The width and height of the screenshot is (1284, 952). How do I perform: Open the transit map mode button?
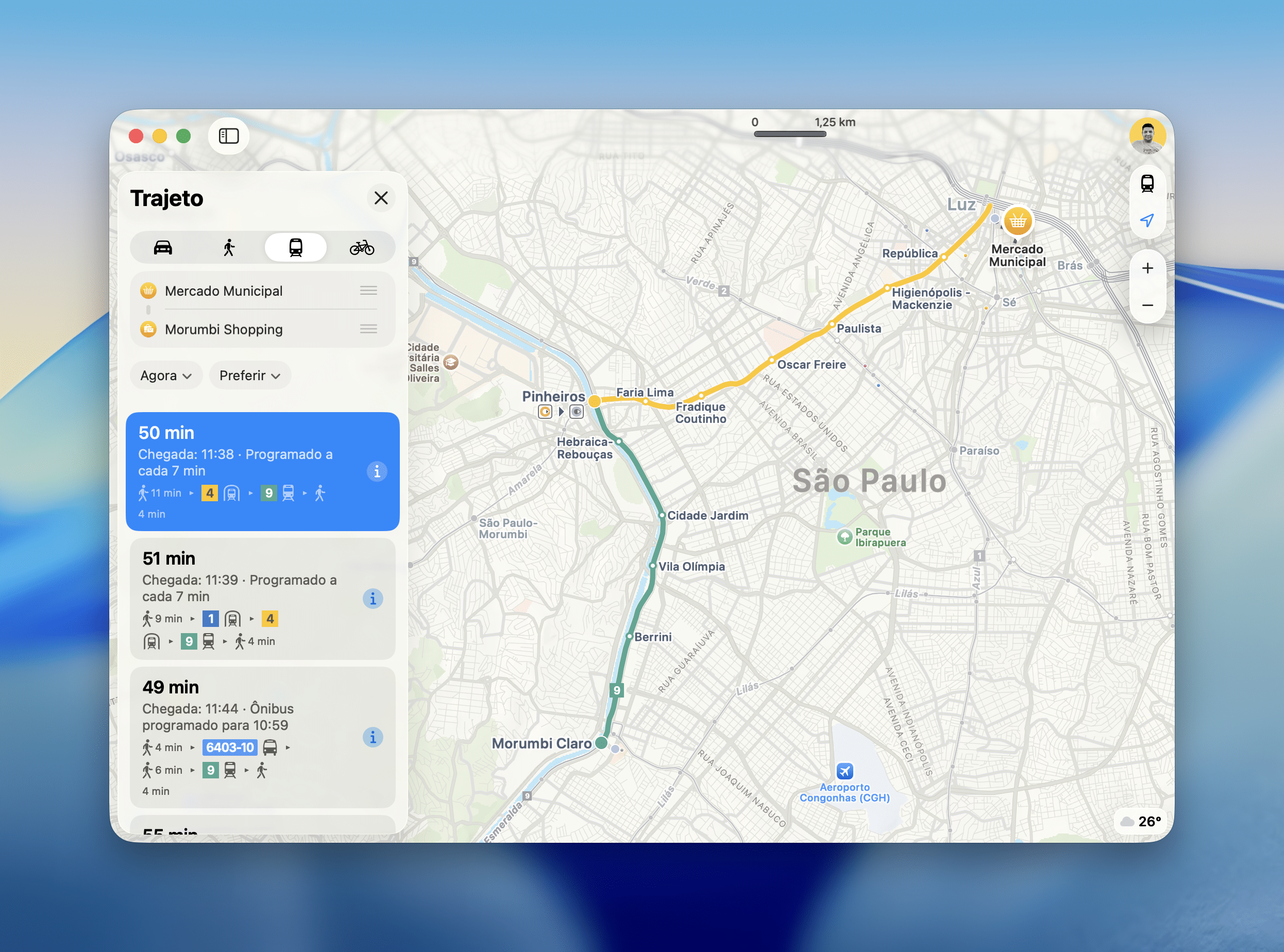point(1147,184)
